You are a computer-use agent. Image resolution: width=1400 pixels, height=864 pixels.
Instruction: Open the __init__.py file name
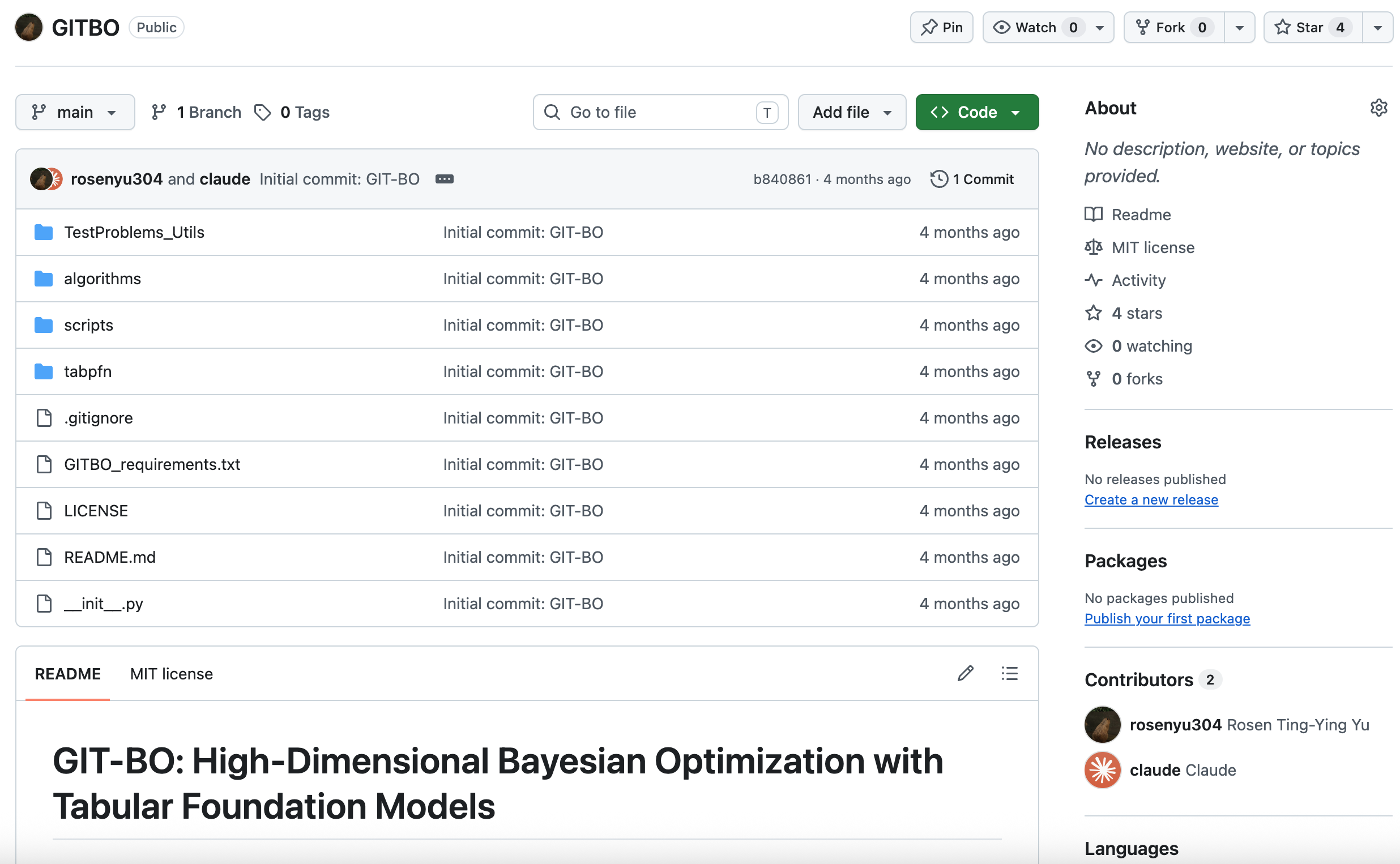point(104,604)
